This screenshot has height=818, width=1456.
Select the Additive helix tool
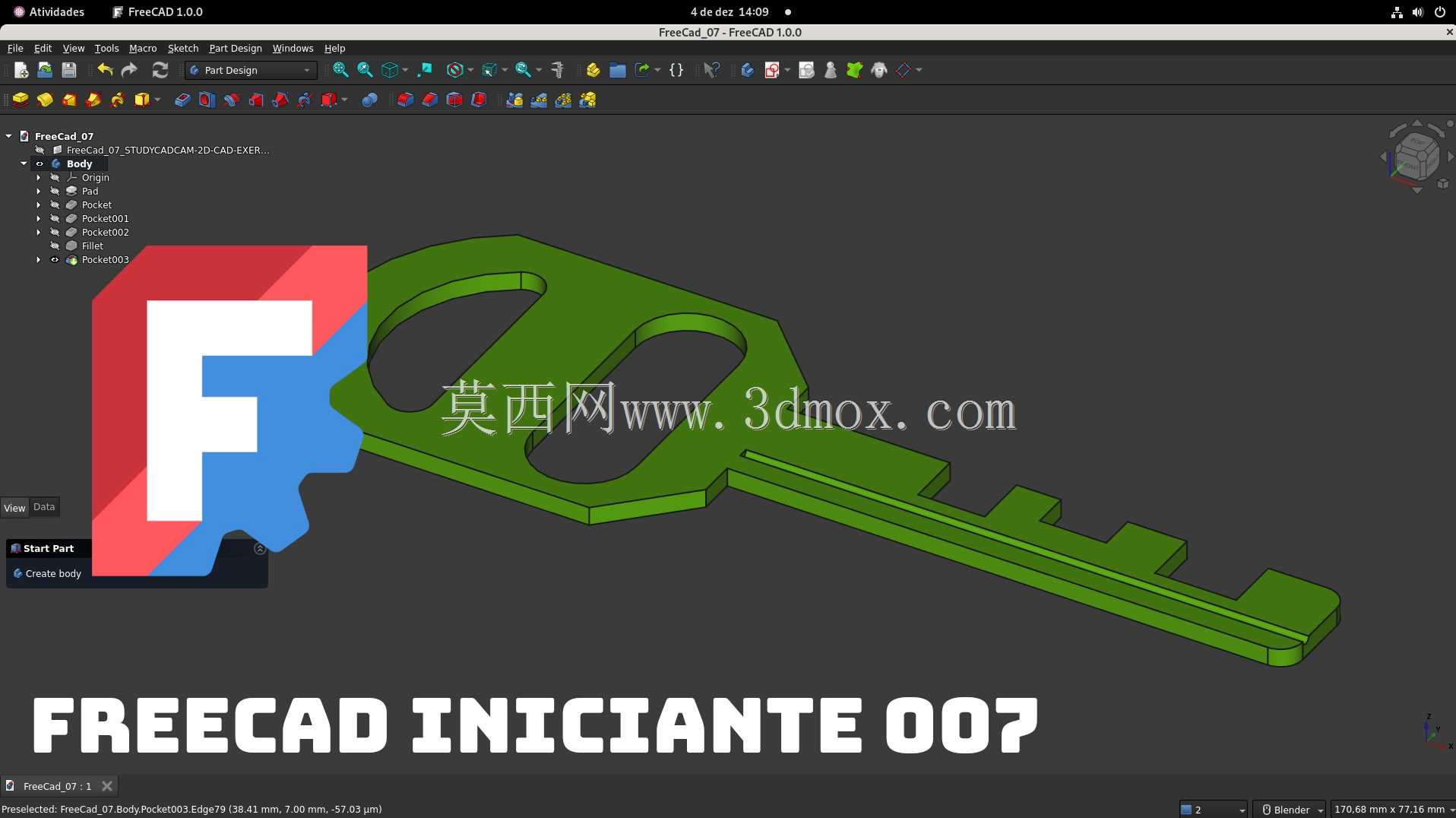[118, 100]
